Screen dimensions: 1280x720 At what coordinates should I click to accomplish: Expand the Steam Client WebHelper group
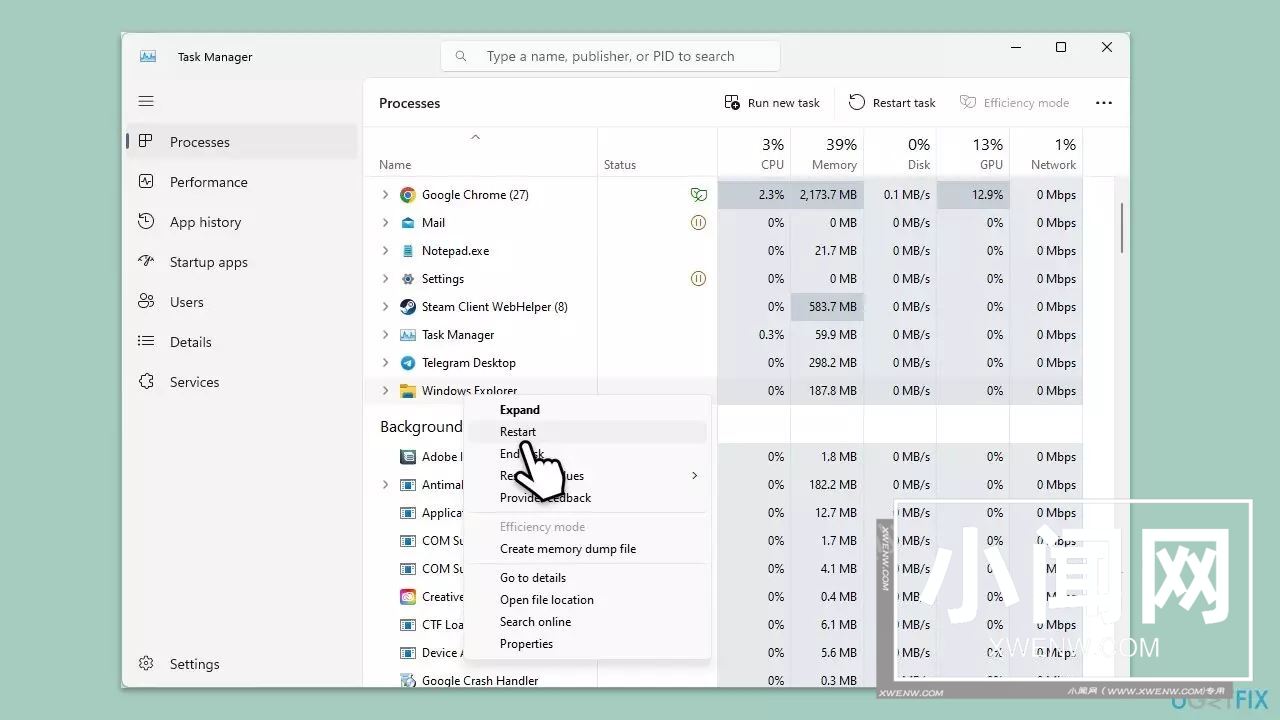point(385,307)
